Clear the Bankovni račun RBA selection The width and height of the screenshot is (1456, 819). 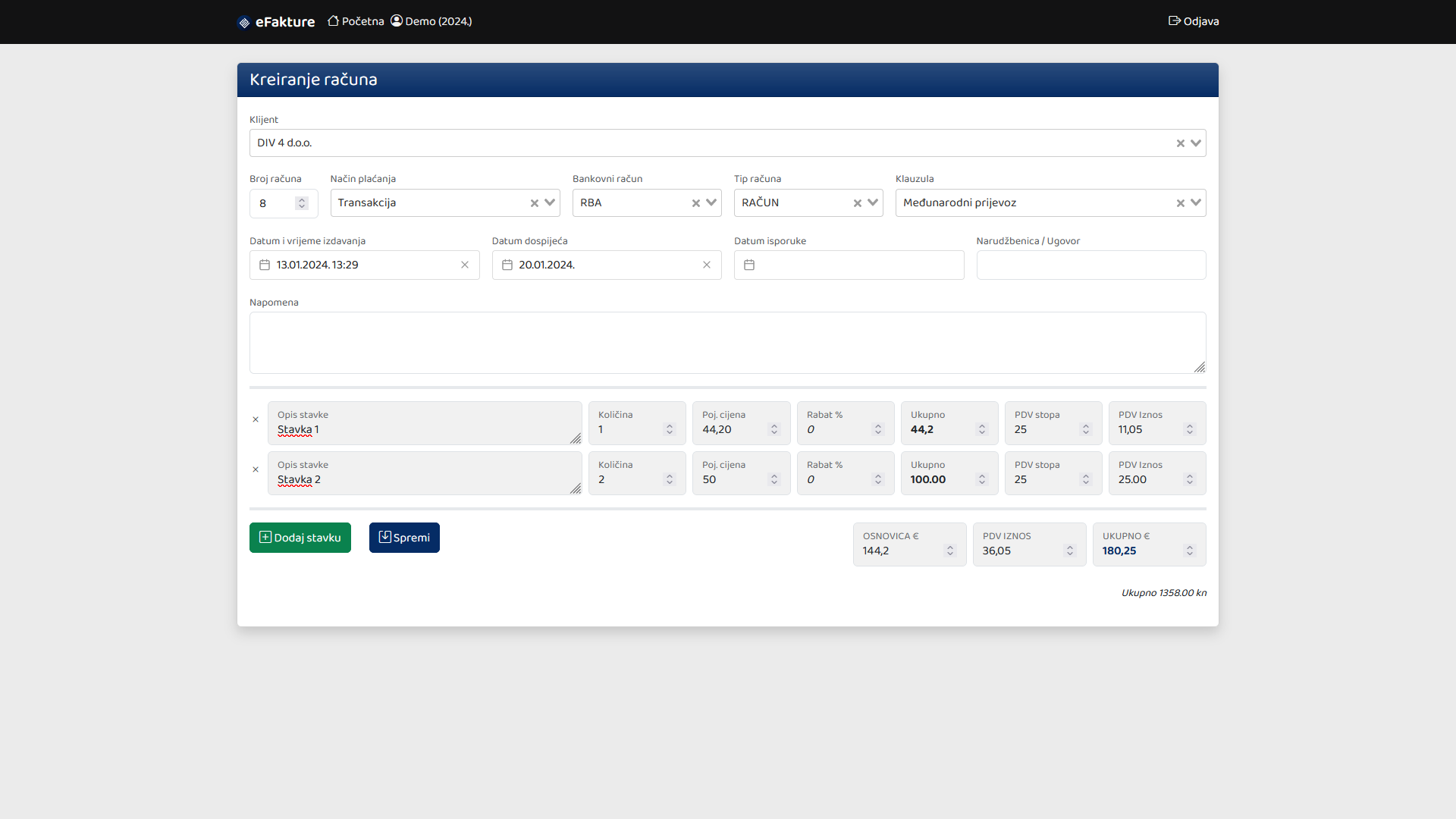point(695,203)
